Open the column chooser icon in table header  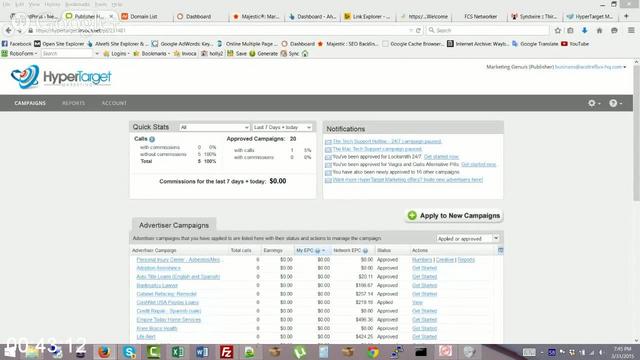500,250
